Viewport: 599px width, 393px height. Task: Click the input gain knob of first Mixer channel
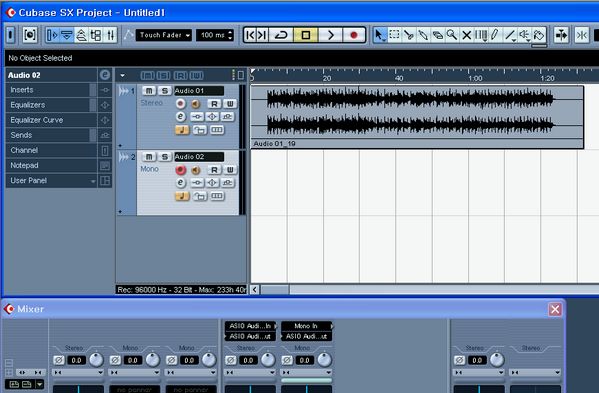[96, 359]
